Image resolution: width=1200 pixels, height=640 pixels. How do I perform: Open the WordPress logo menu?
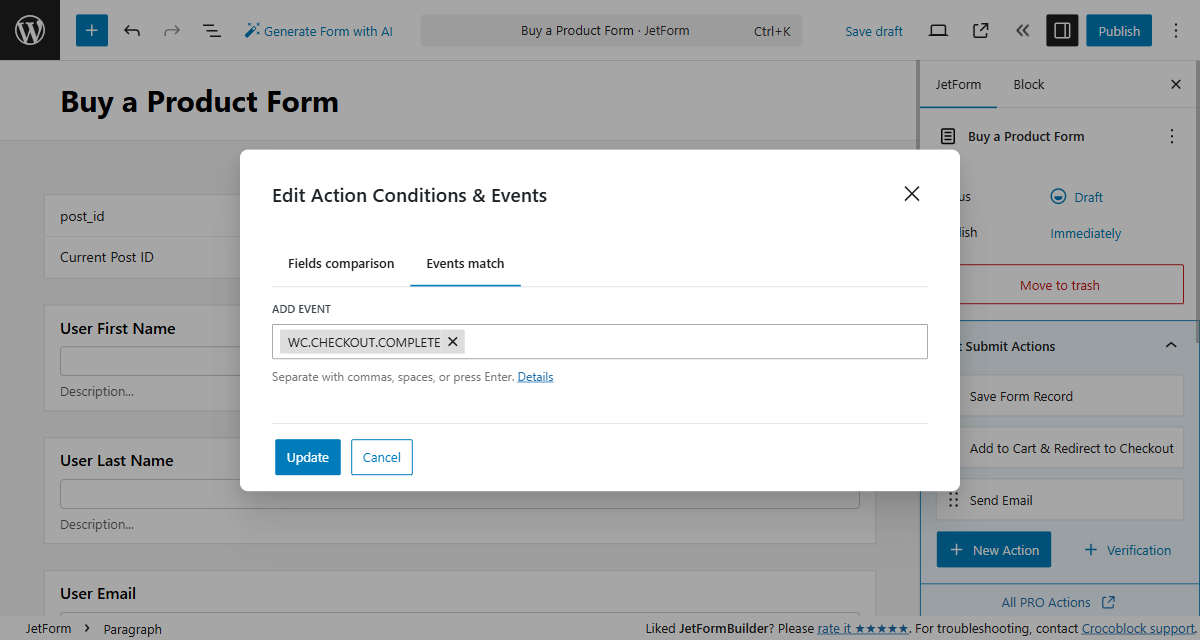tap(30, 30)
